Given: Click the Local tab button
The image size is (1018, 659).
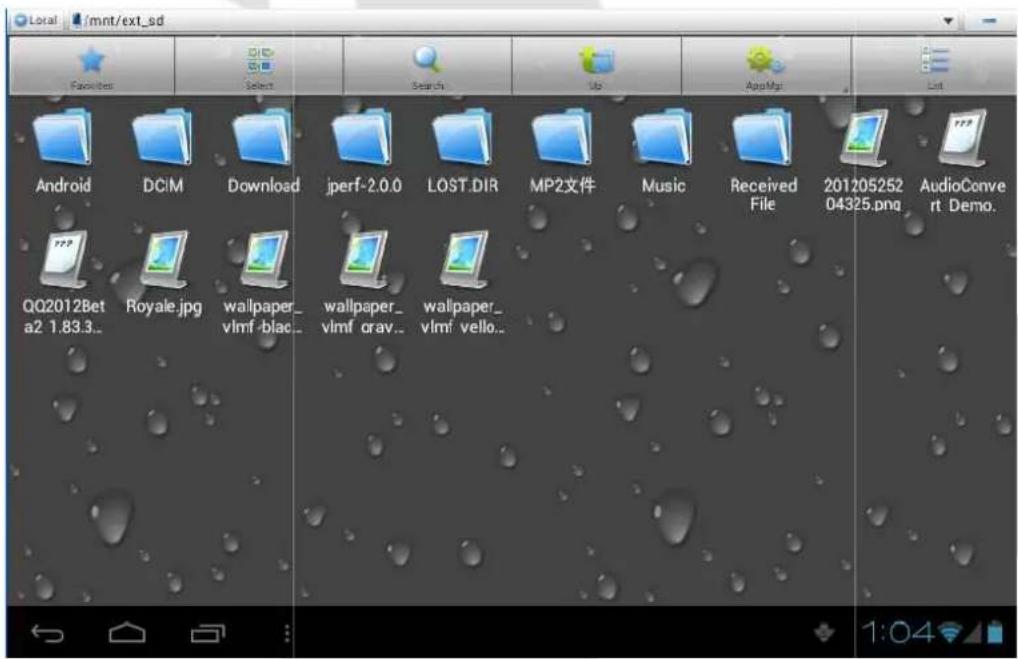Looking at the screenshot, I should pos(36,20).
